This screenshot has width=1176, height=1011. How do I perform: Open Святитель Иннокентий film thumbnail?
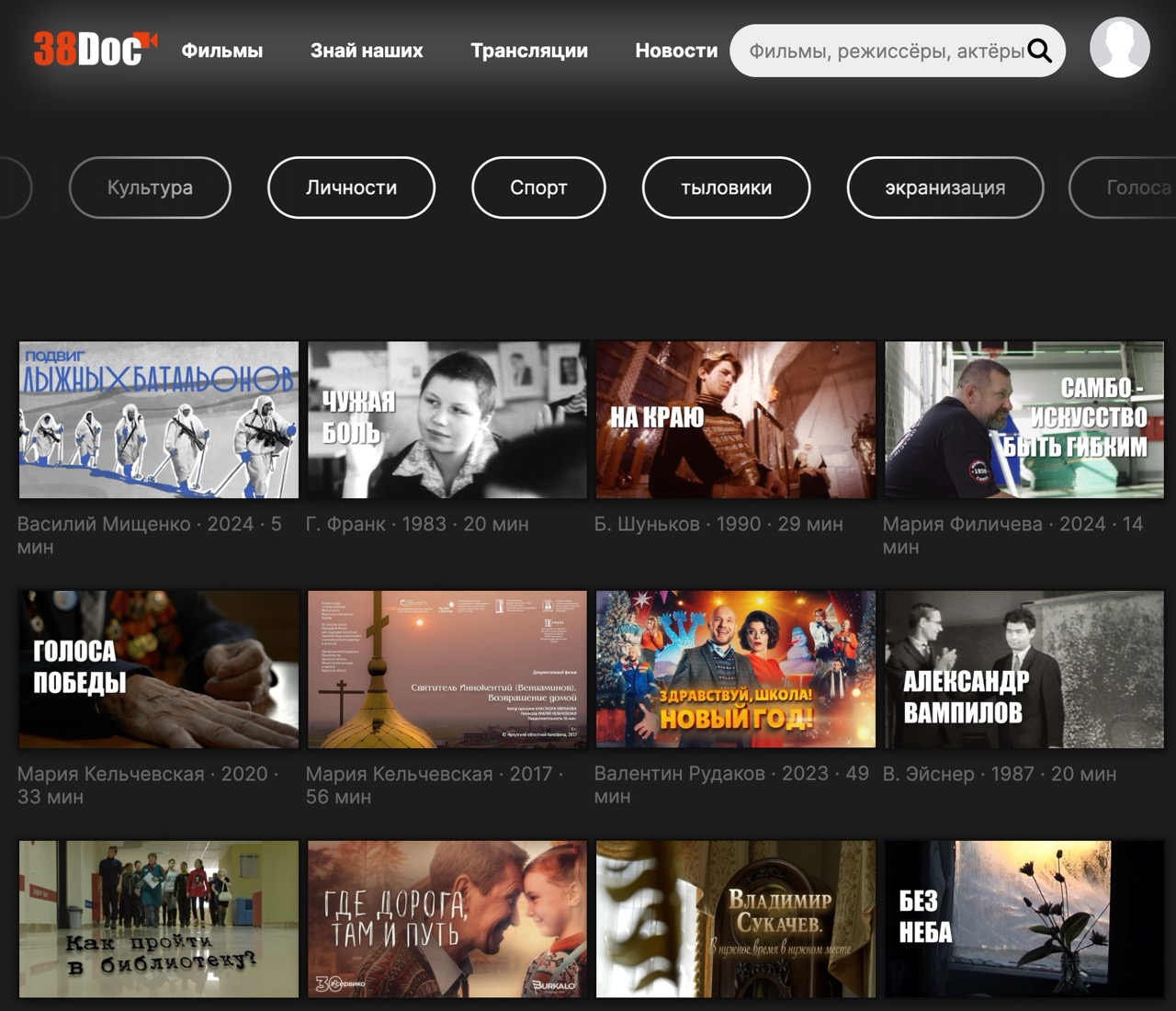pos(447,669)
